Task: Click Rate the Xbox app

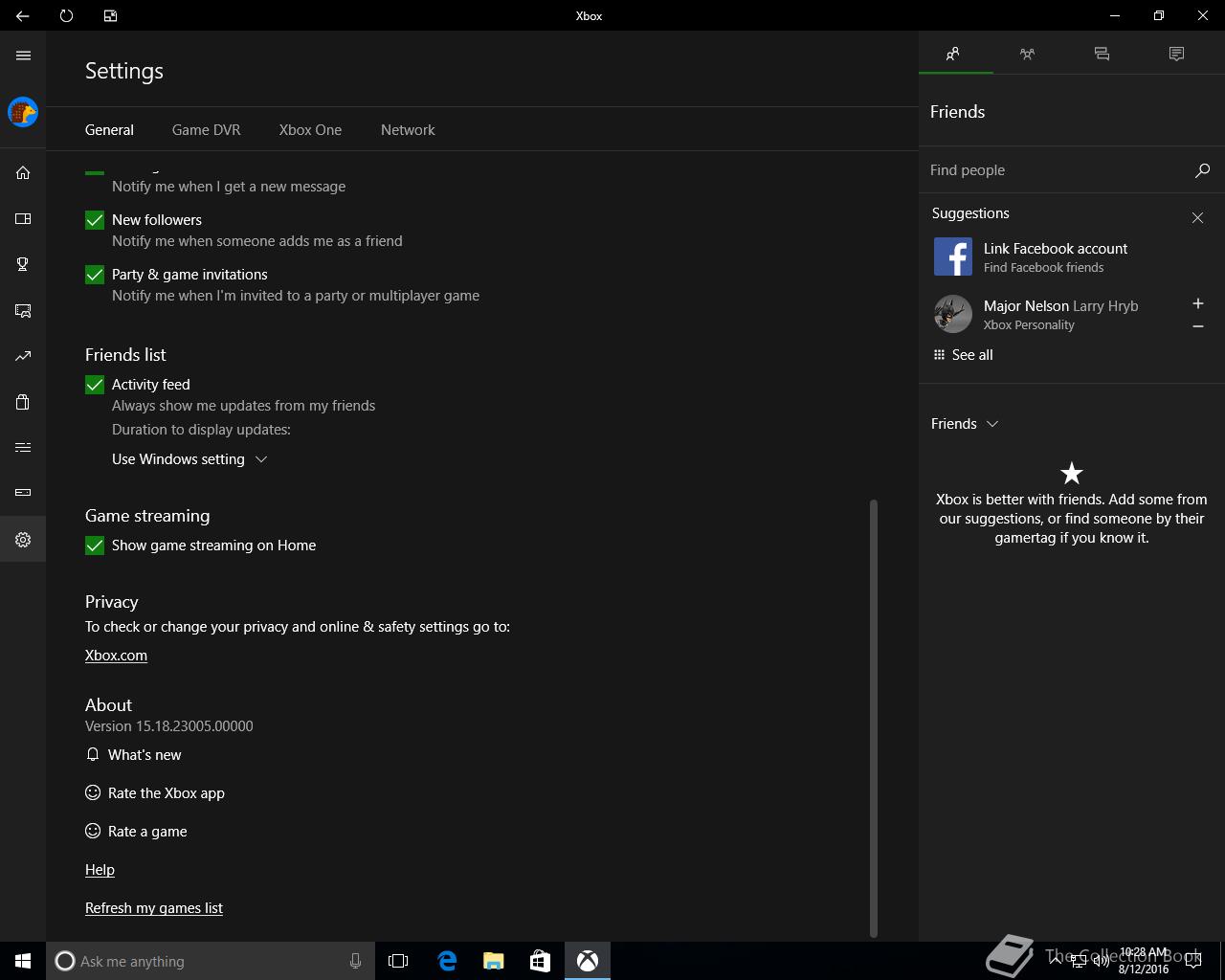Action: [x=155, y=793]
